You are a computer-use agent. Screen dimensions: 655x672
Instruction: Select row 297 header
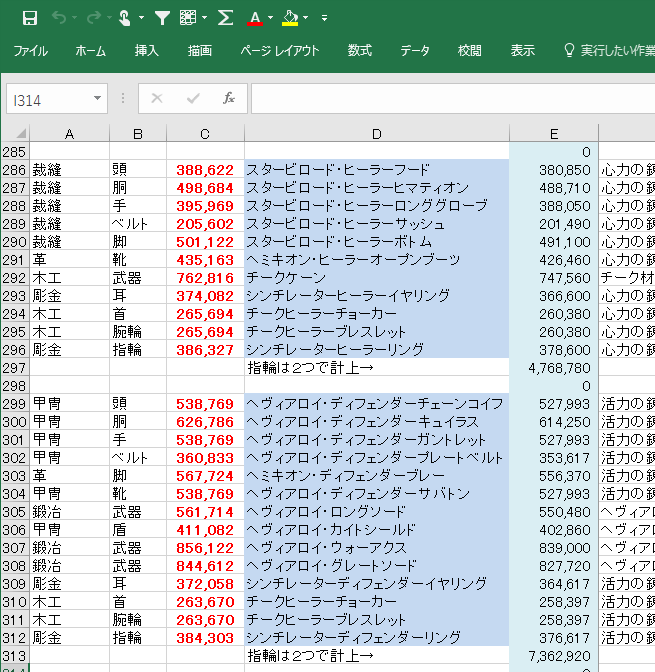14,368
